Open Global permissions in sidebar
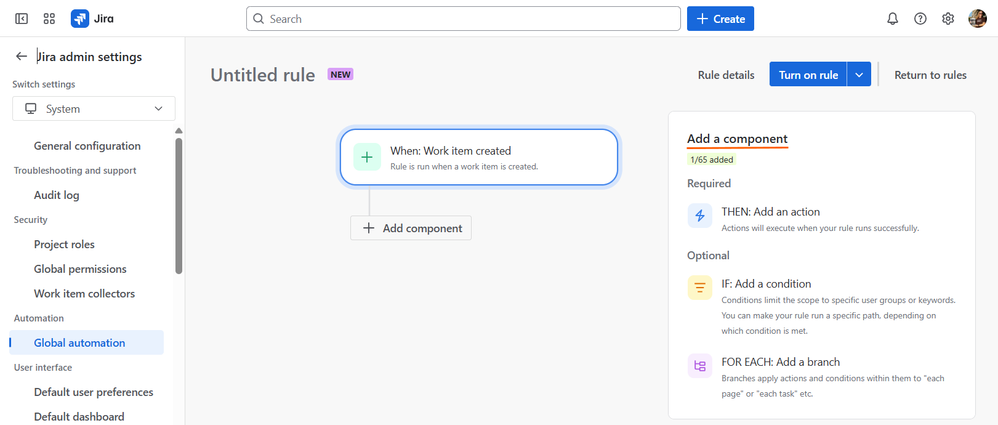Screen dimensions: 998x425 pos(80,269)
